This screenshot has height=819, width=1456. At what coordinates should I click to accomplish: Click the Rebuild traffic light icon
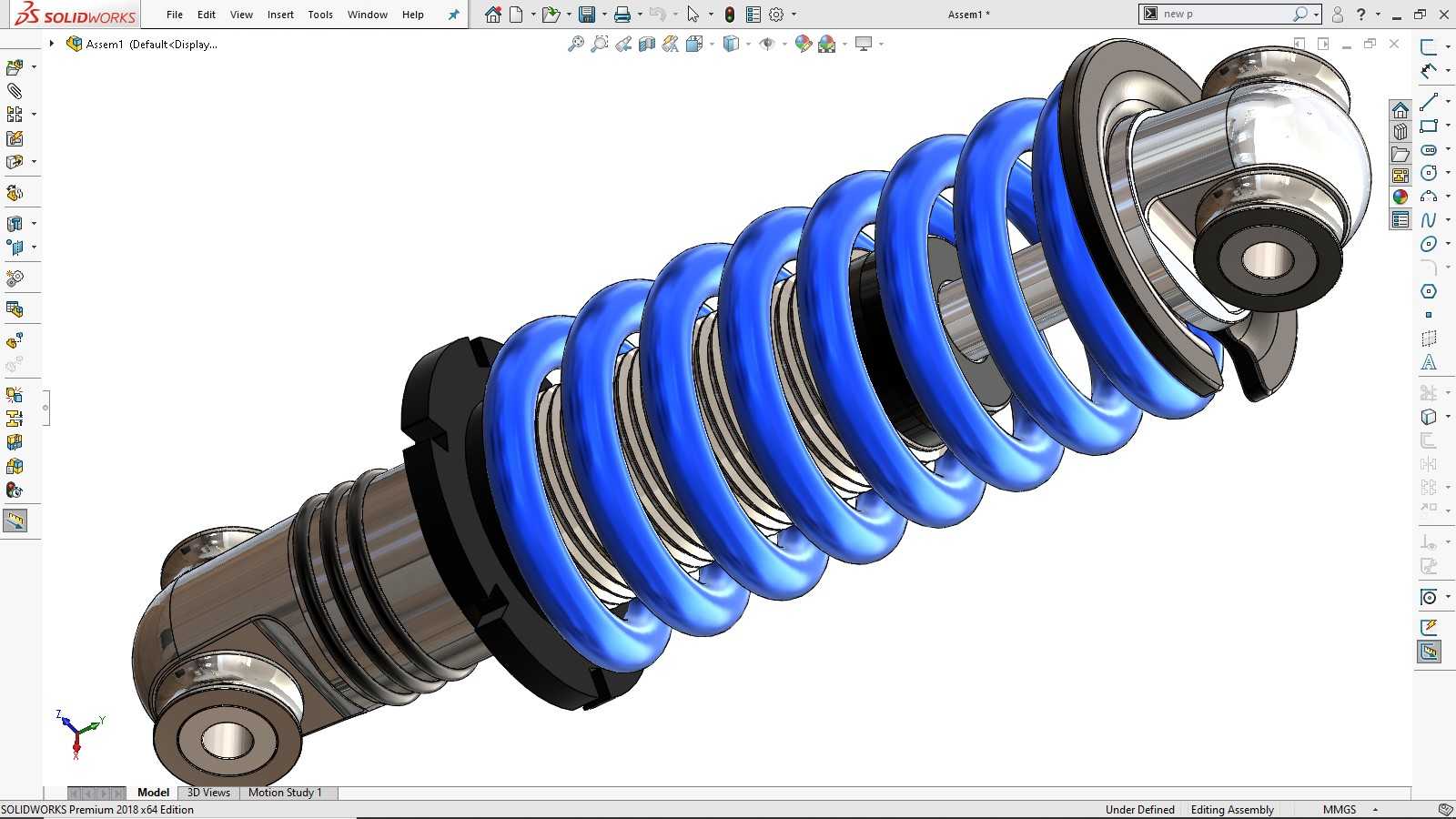point(730,15)
